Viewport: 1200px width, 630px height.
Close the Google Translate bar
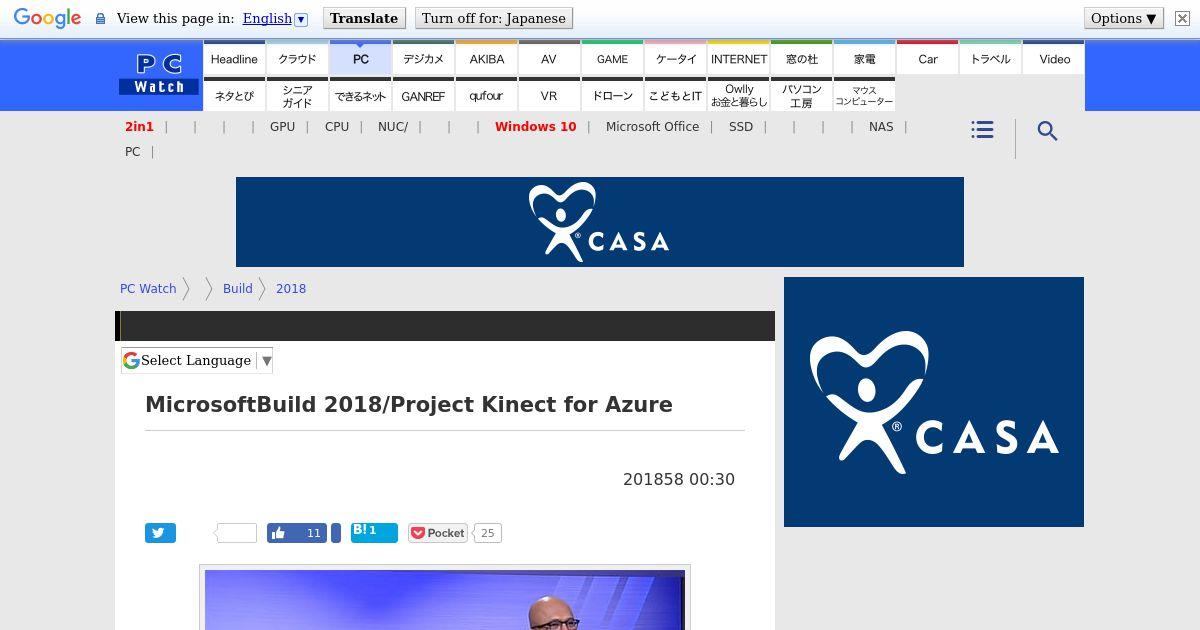[x=1181, y=19]
